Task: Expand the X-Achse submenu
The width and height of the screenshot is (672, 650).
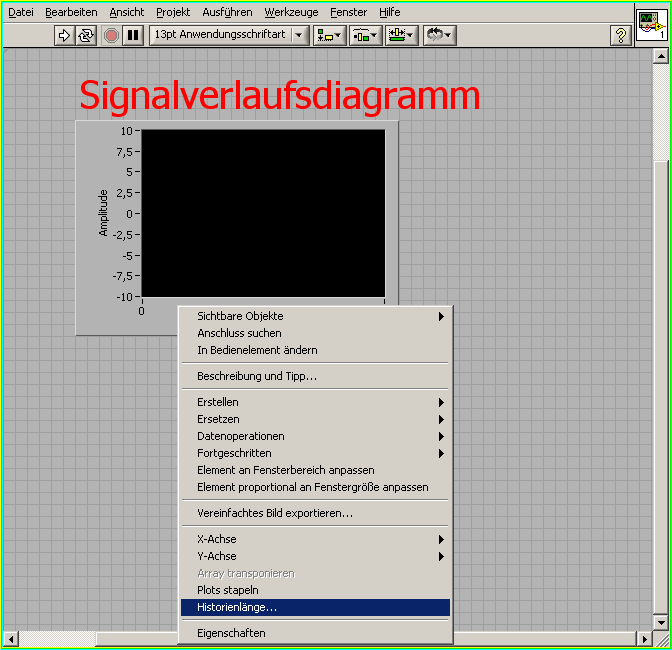Action: point(315,539)
